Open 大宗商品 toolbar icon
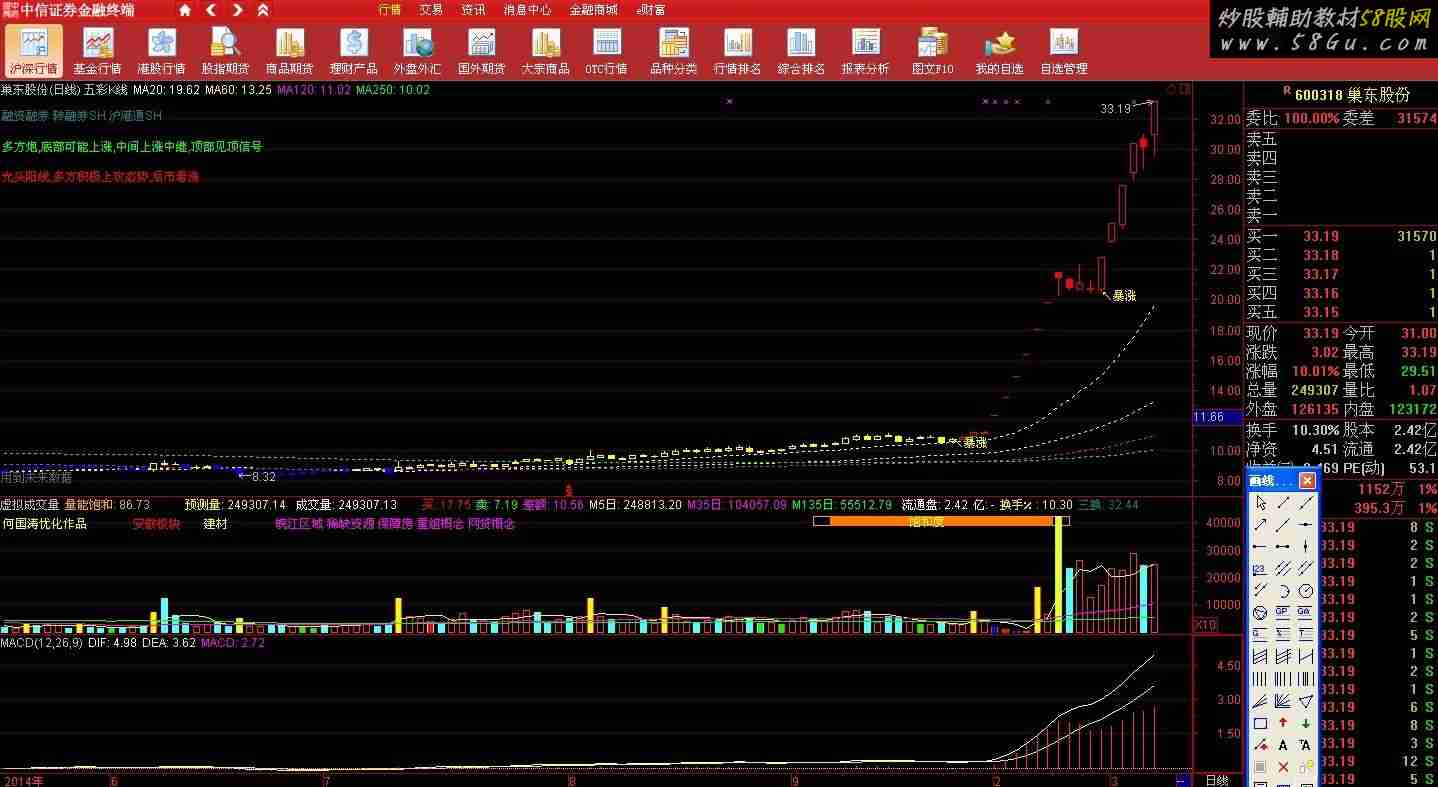 545,51
